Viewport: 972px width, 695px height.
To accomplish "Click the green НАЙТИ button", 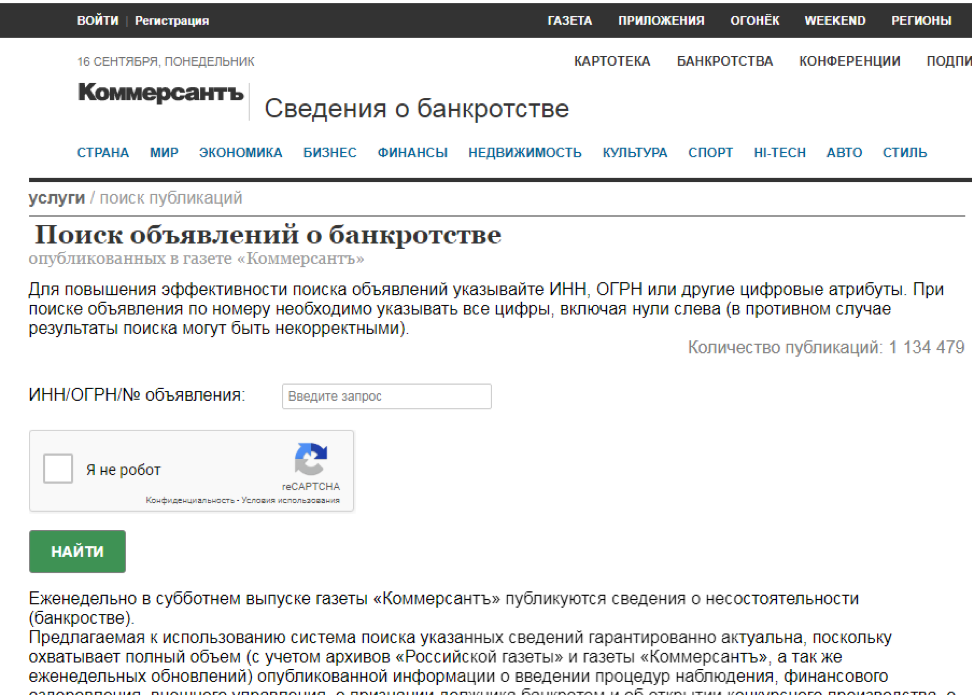I will [77, 551].
